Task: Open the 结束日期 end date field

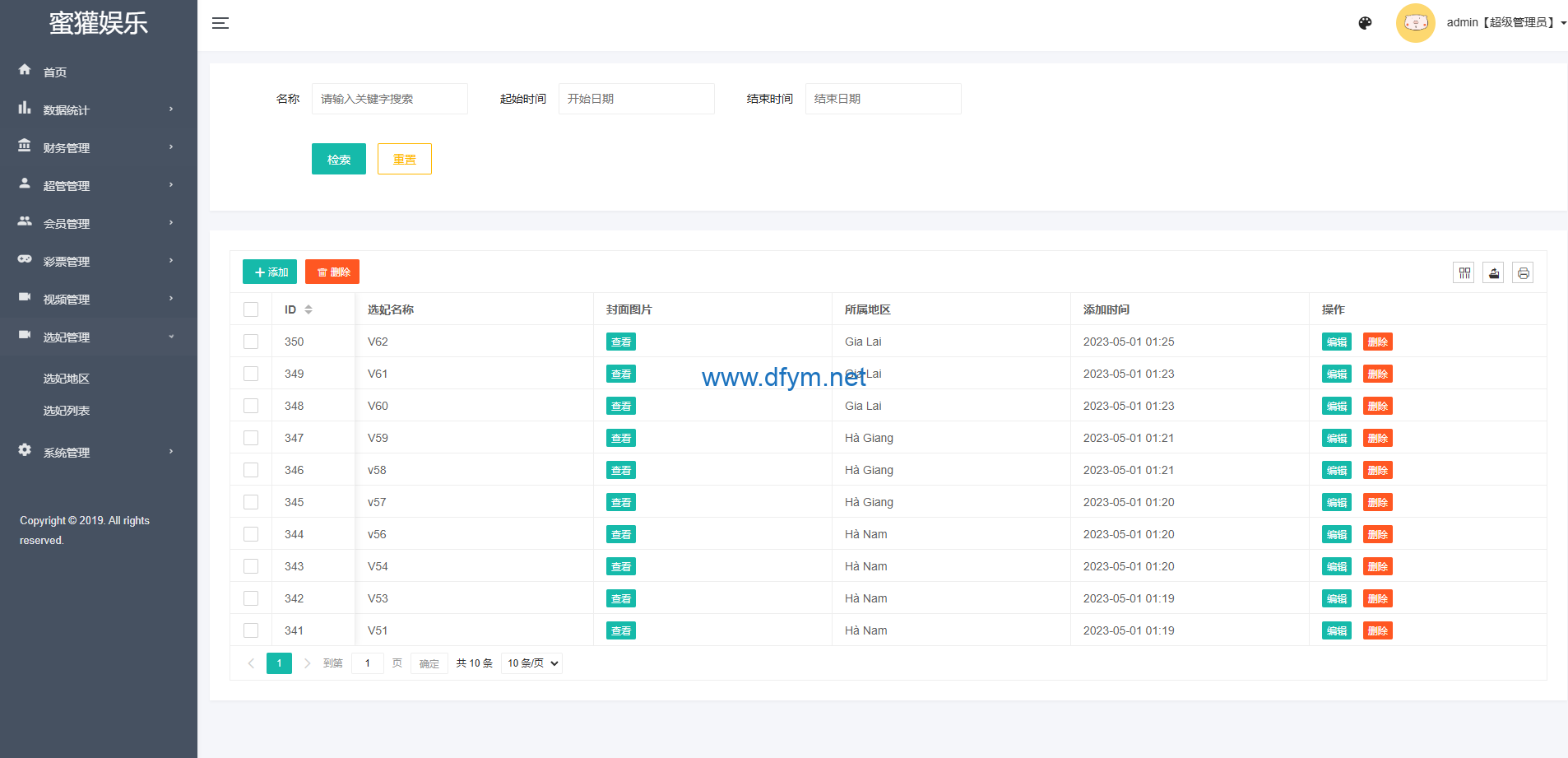Action: (884, 99)
